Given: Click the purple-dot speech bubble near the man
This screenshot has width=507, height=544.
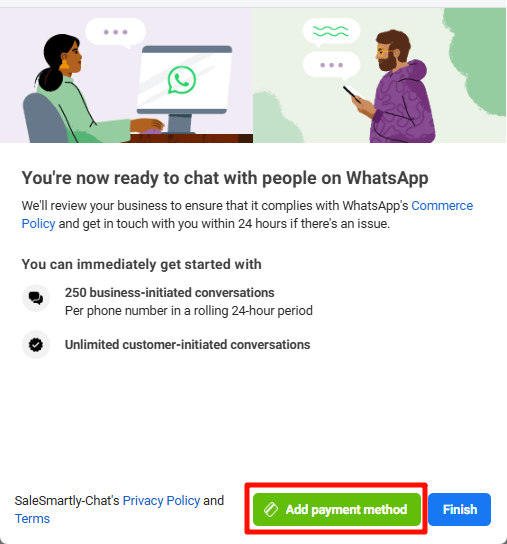Looking at the screenshot, I should click(x=331, y=65).
